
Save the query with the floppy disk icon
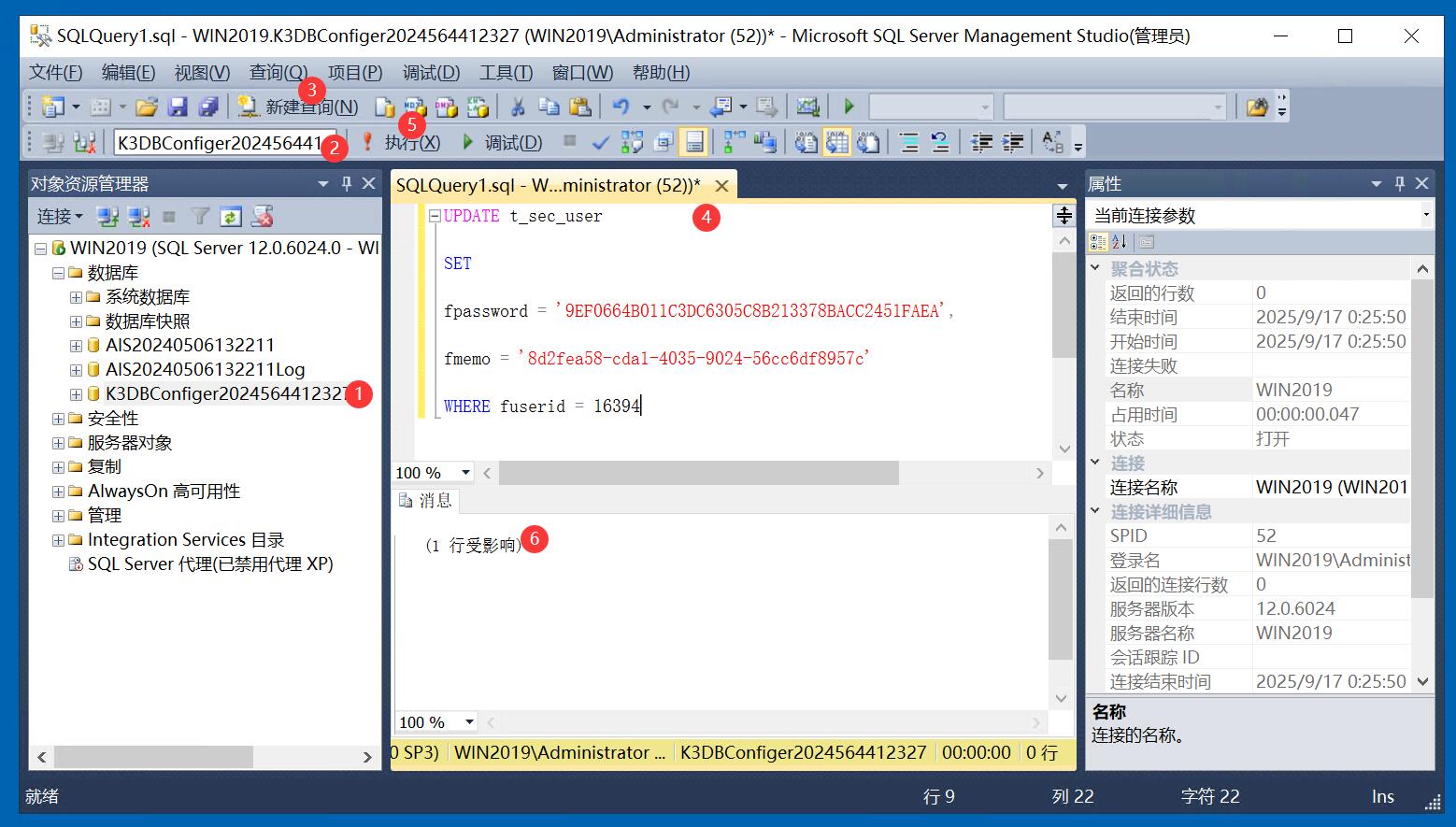pyautogui.click(x=177, y=107)
